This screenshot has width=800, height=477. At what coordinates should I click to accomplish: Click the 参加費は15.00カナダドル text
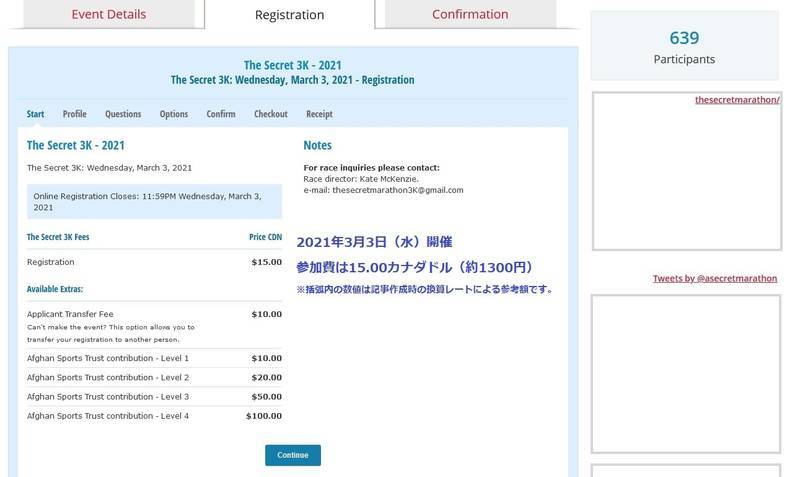tap(374, 267)
